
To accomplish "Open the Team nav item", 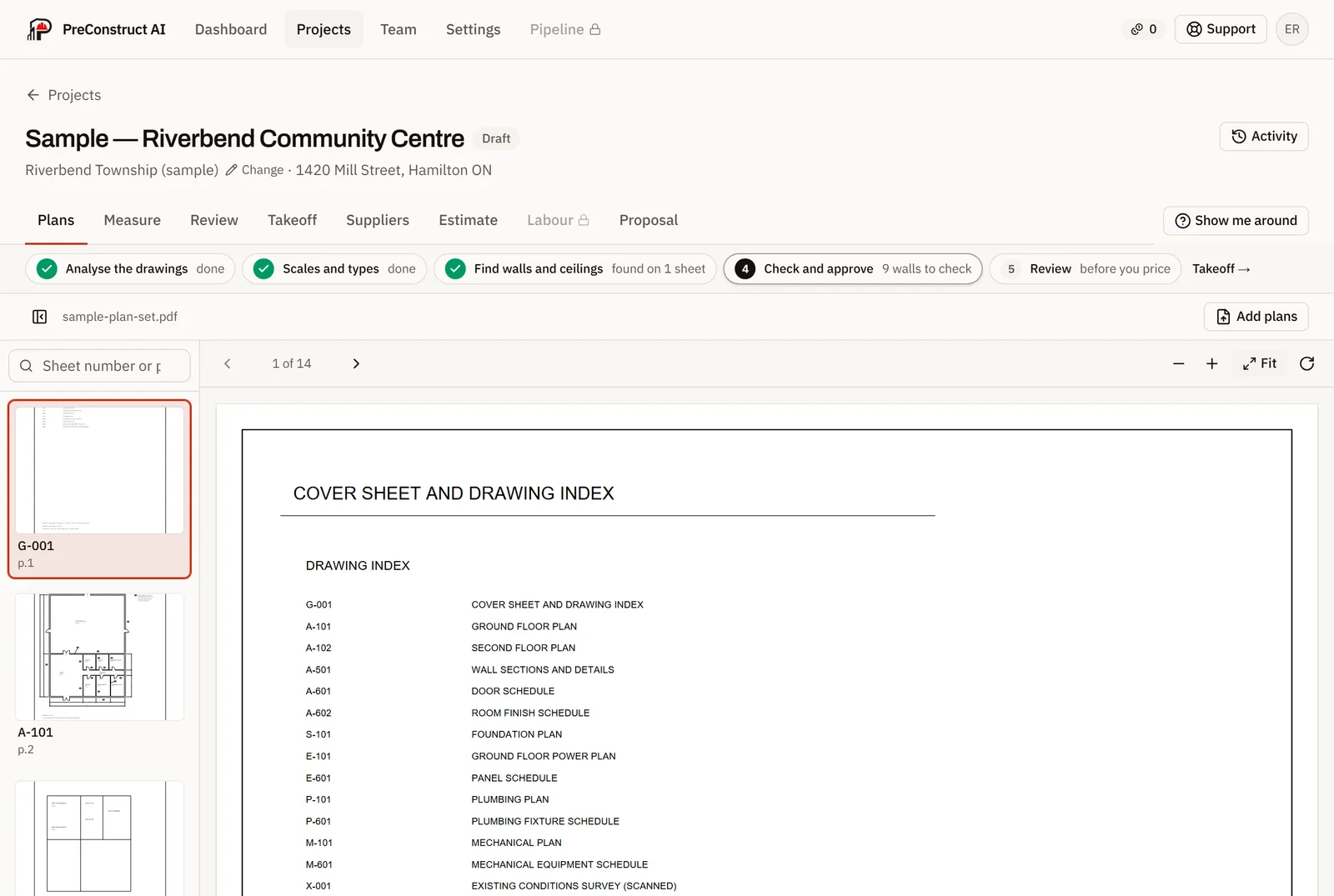I will coord(399,29).
